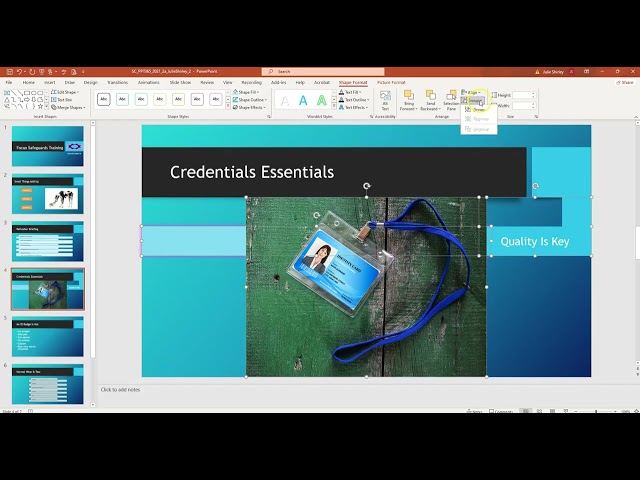Open the Shape Styles dialog launcher

click(x=269, y=117)
